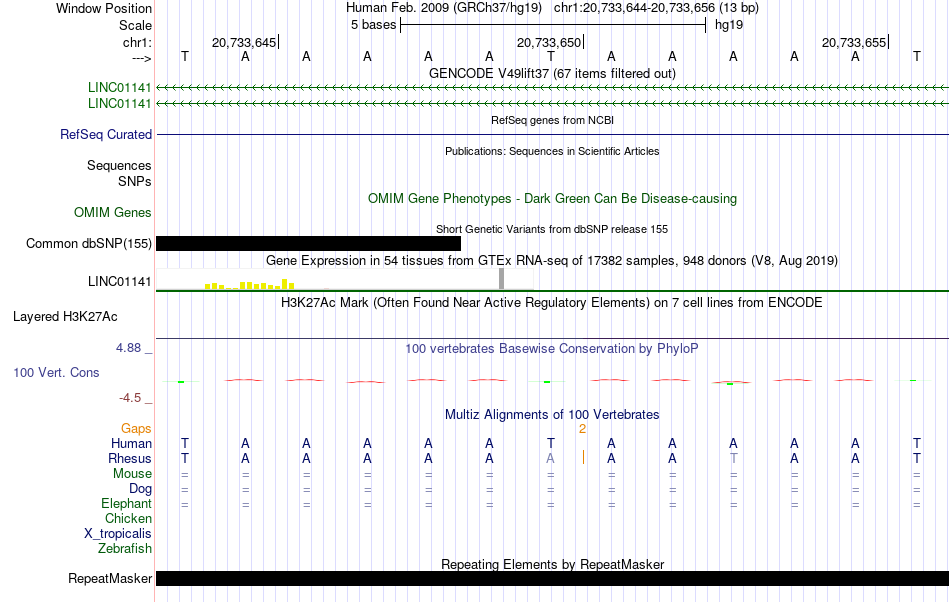Click the Common dbSNP(155) black variant bar
The height and width of the screenshot is (602, 950).
[308, 243]
